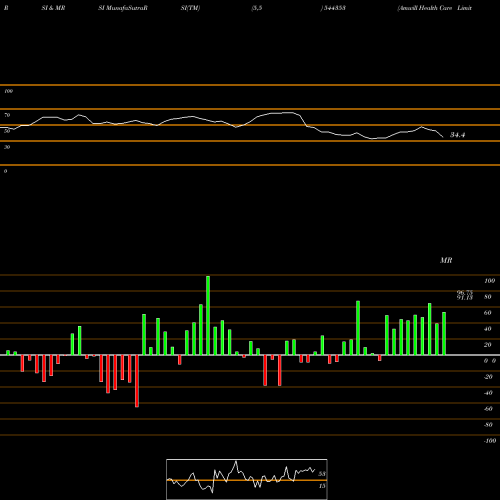500x500 pixels.
Task: Click the value 15 in mini chart
Action: [x=322, y=486]
